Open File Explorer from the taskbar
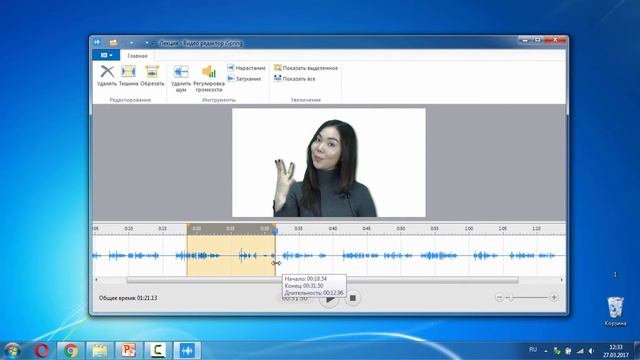640x360 pixels. [x=100, y=350]
